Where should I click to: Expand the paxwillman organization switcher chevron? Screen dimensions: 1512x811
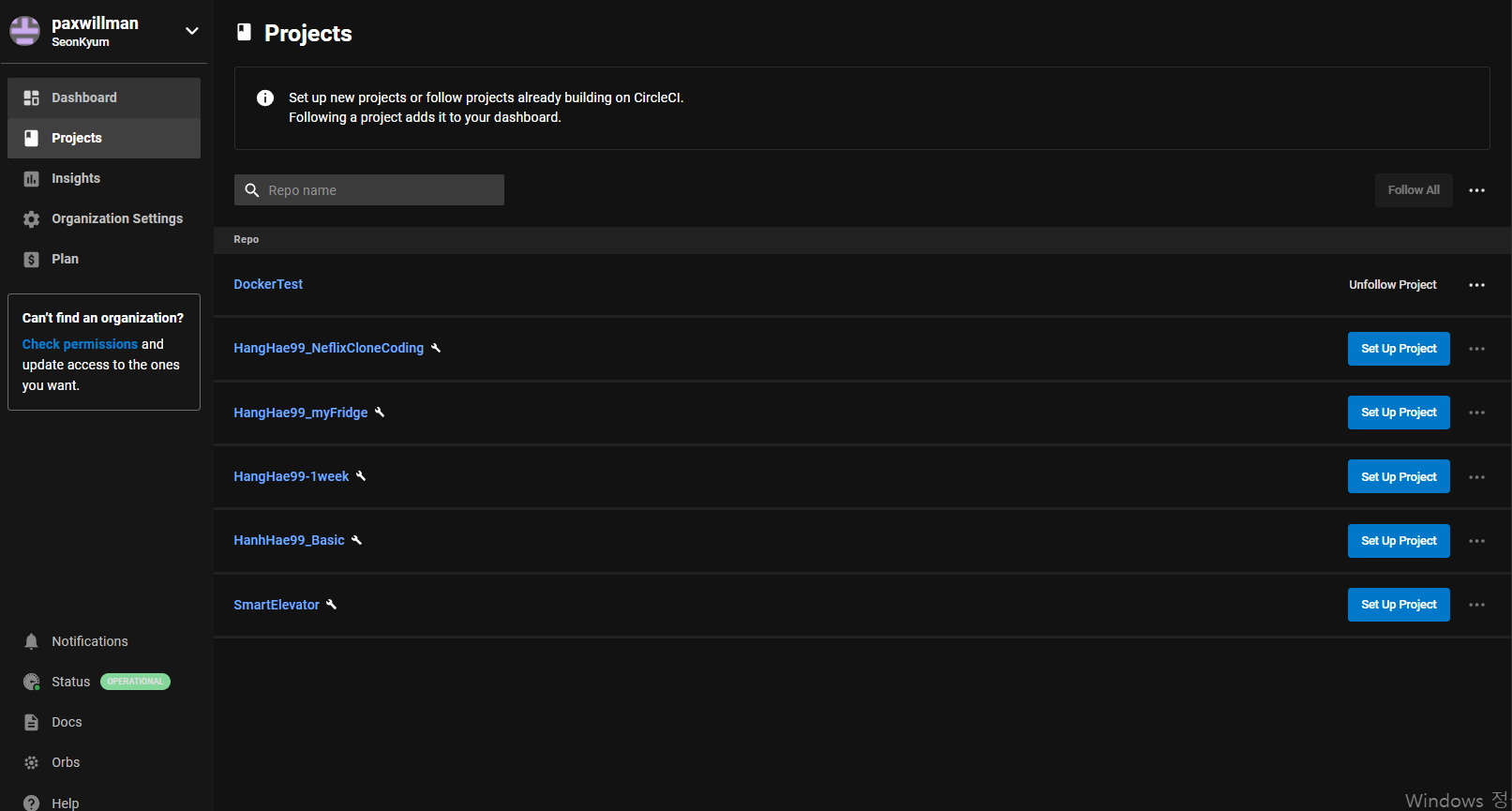click(192, 31)
